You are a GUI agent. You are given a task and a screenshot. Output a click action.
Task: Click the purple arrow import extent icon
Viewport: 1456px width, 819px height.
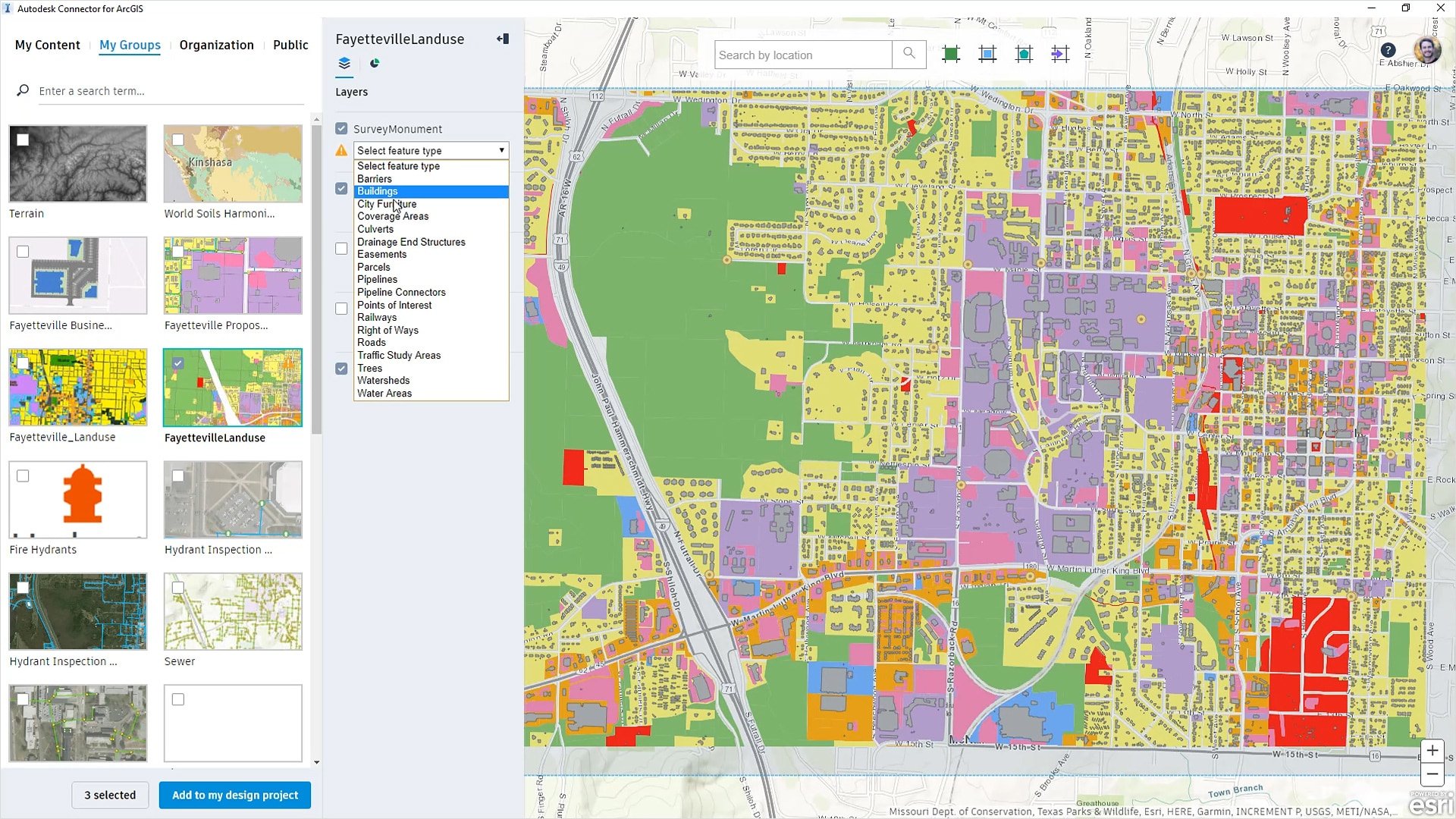[x=1060, y=54]
